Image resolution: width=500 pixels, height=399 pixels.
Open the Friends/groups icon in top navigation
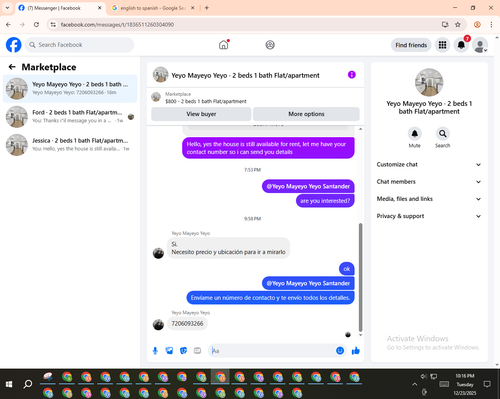click(270, 45)
